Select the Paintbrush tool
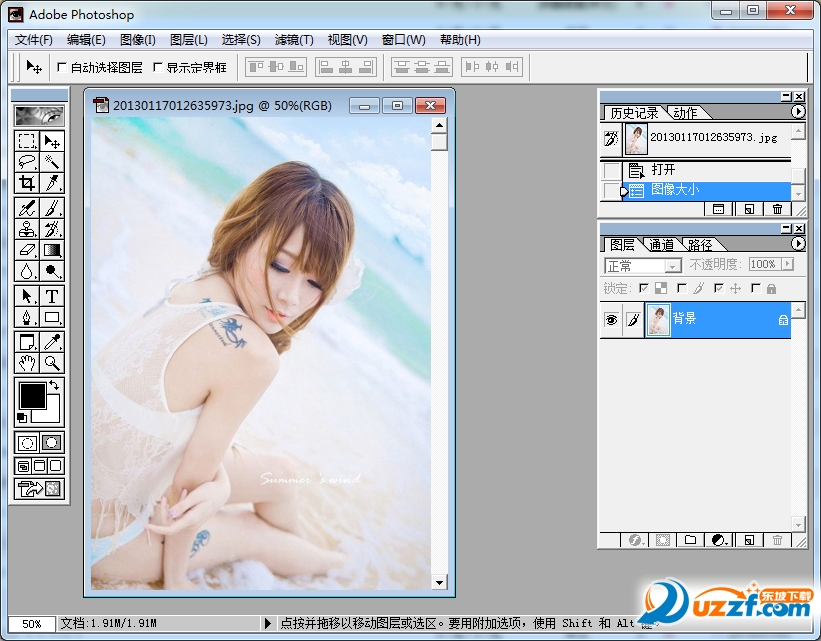 52,208
